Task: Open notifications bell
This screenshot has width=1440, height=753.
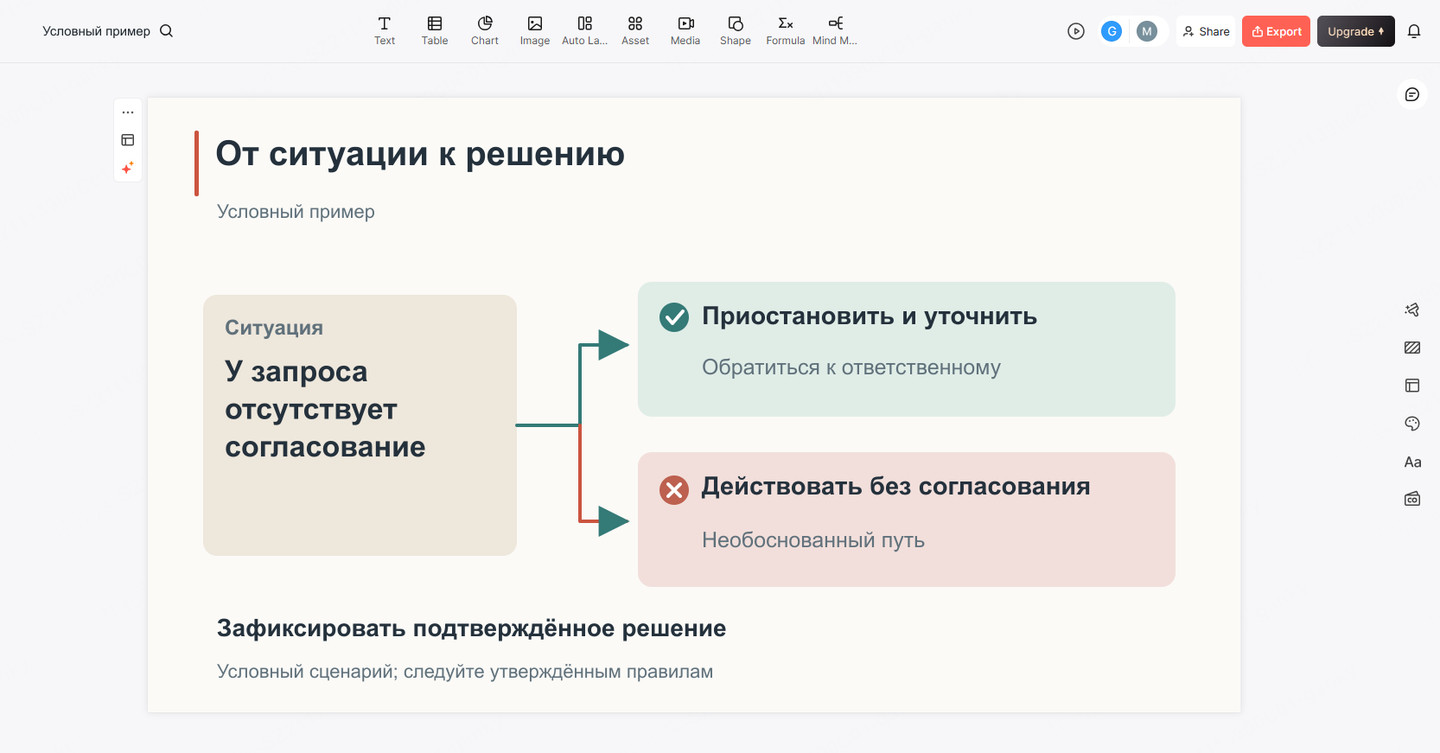Action: (1414, 31)
